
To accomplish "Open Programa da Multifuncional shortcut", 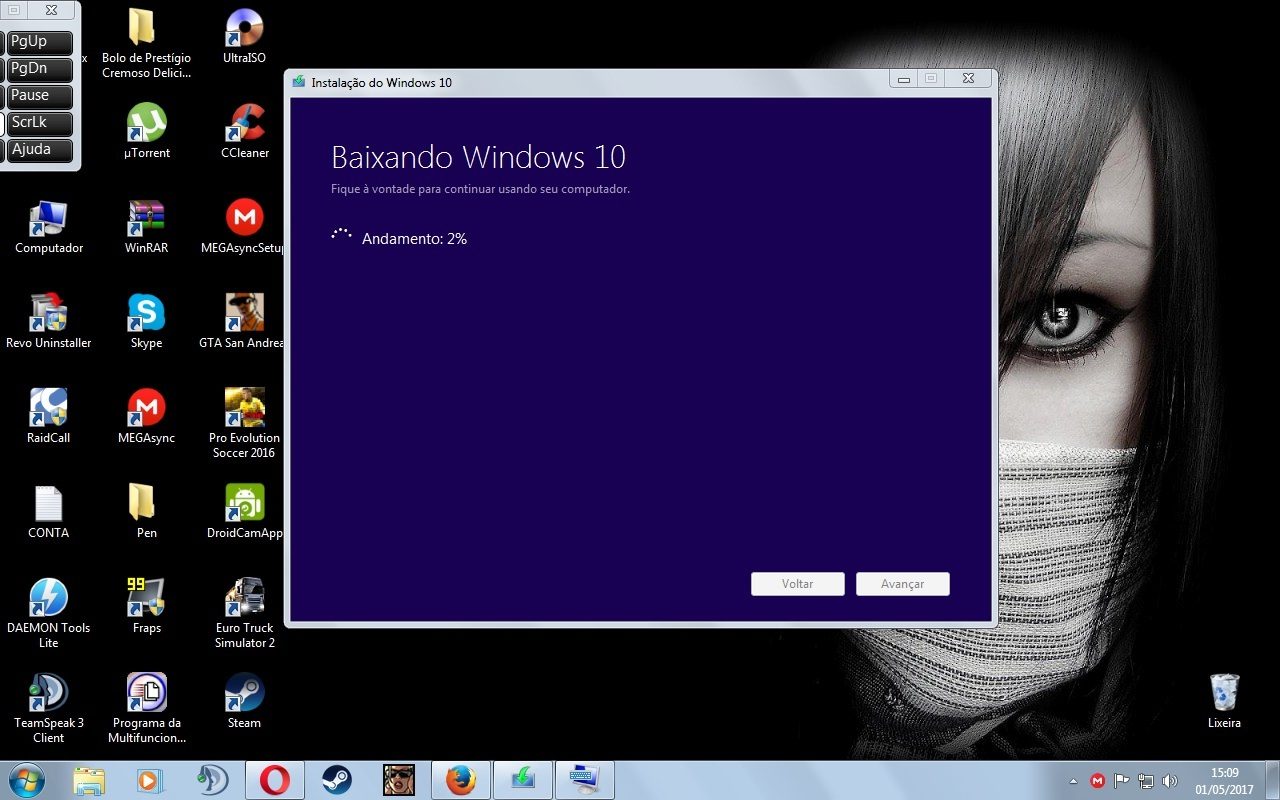I will click(146, 708).
